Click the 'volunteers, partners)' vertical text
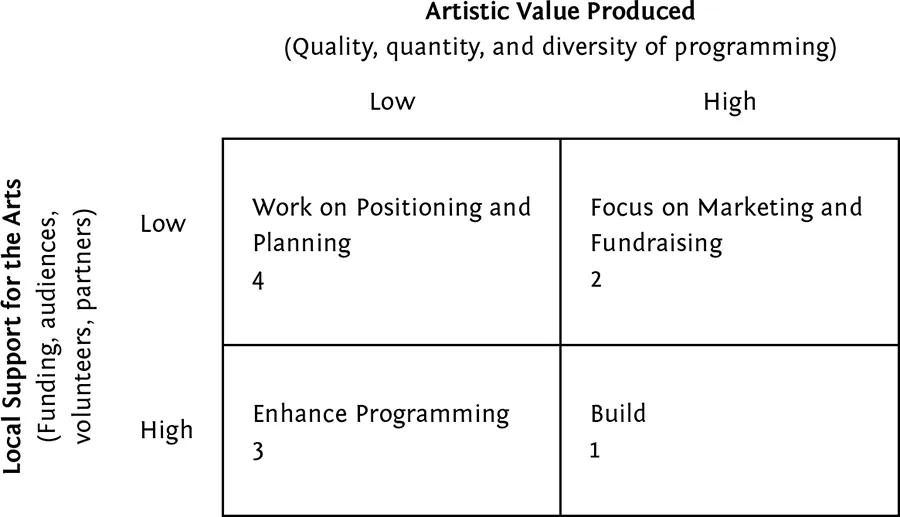Image resolution: width=900 pixels, height=517 pixels. 84,325
